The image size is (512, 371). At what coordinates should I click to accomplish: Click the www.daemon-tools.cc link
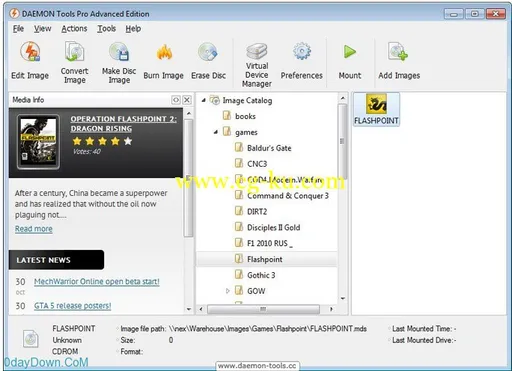coord(257,366)
